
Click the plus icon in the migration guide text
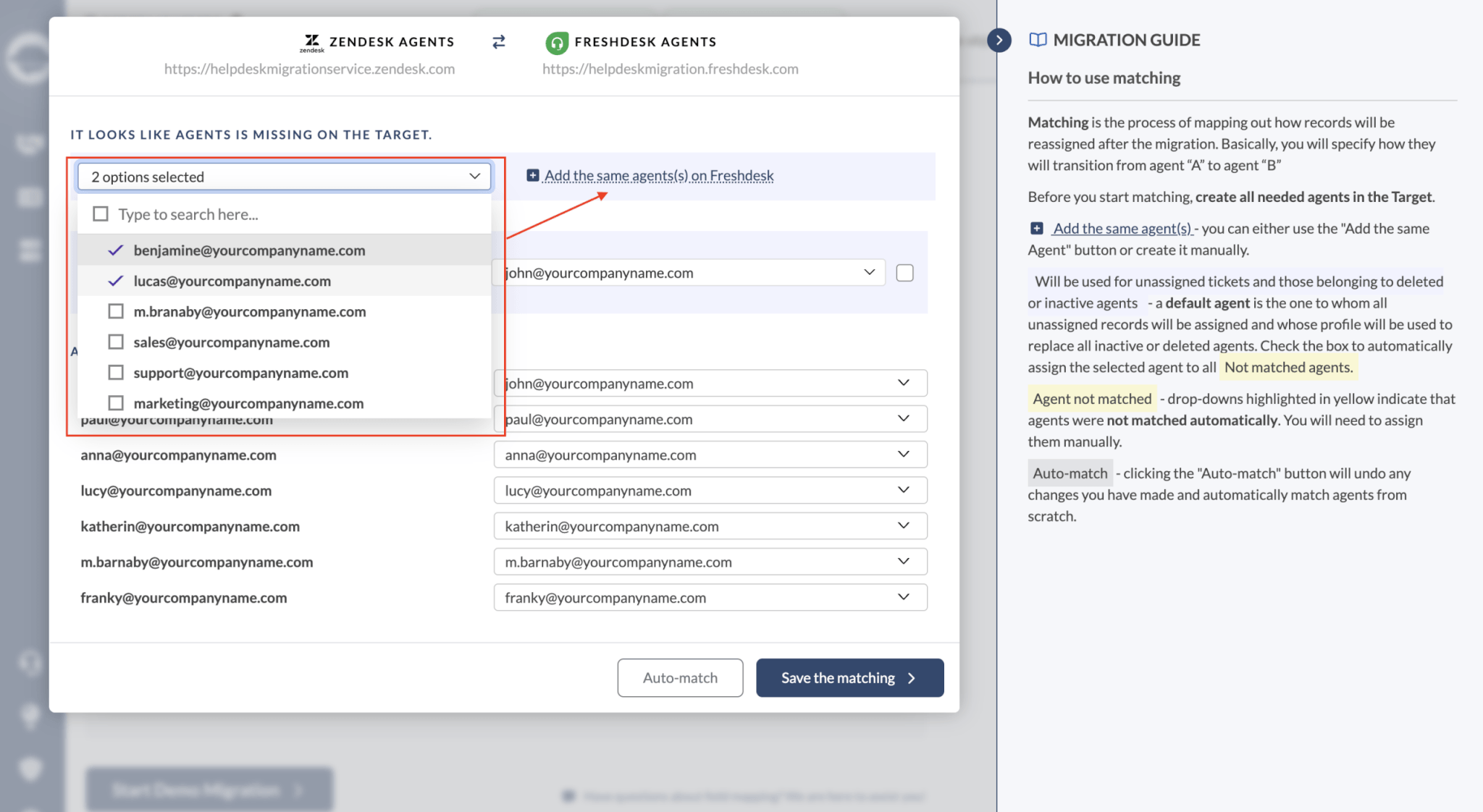[x=1037, y=229]
